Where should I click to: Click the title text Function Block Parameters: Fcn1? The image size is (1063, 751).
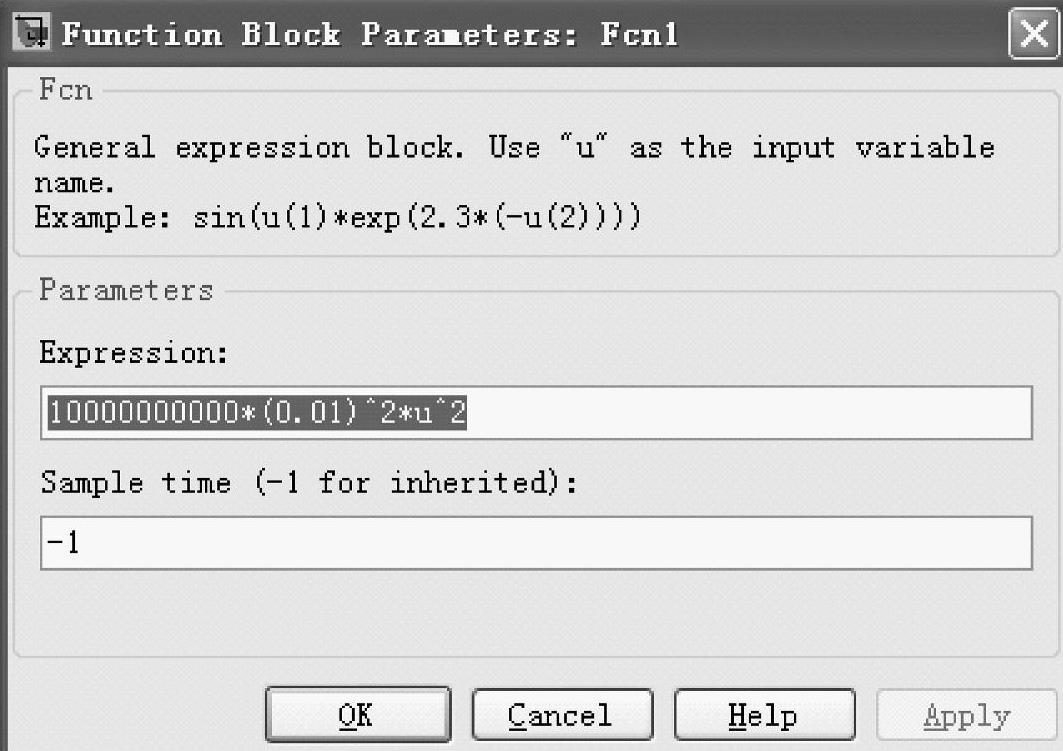[370, 34]
